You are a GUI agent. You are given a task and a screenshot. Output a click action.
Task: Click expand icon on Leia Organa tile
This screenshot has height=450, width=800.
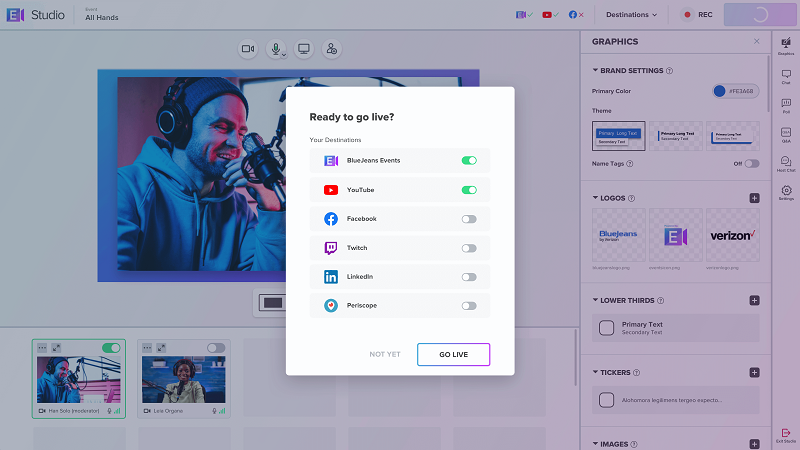click(x=161, y=348)
